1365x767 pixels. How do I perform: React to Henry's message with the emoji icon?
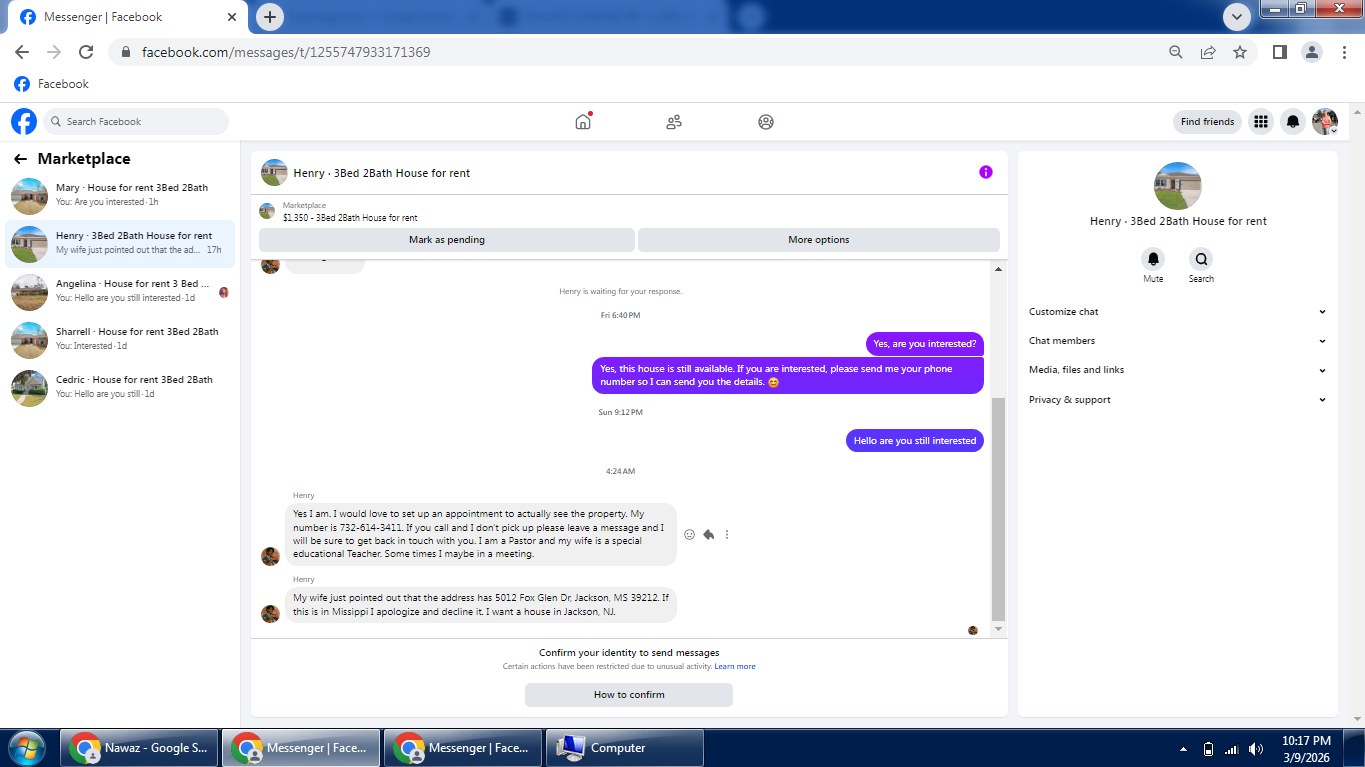tap(689, 535)
